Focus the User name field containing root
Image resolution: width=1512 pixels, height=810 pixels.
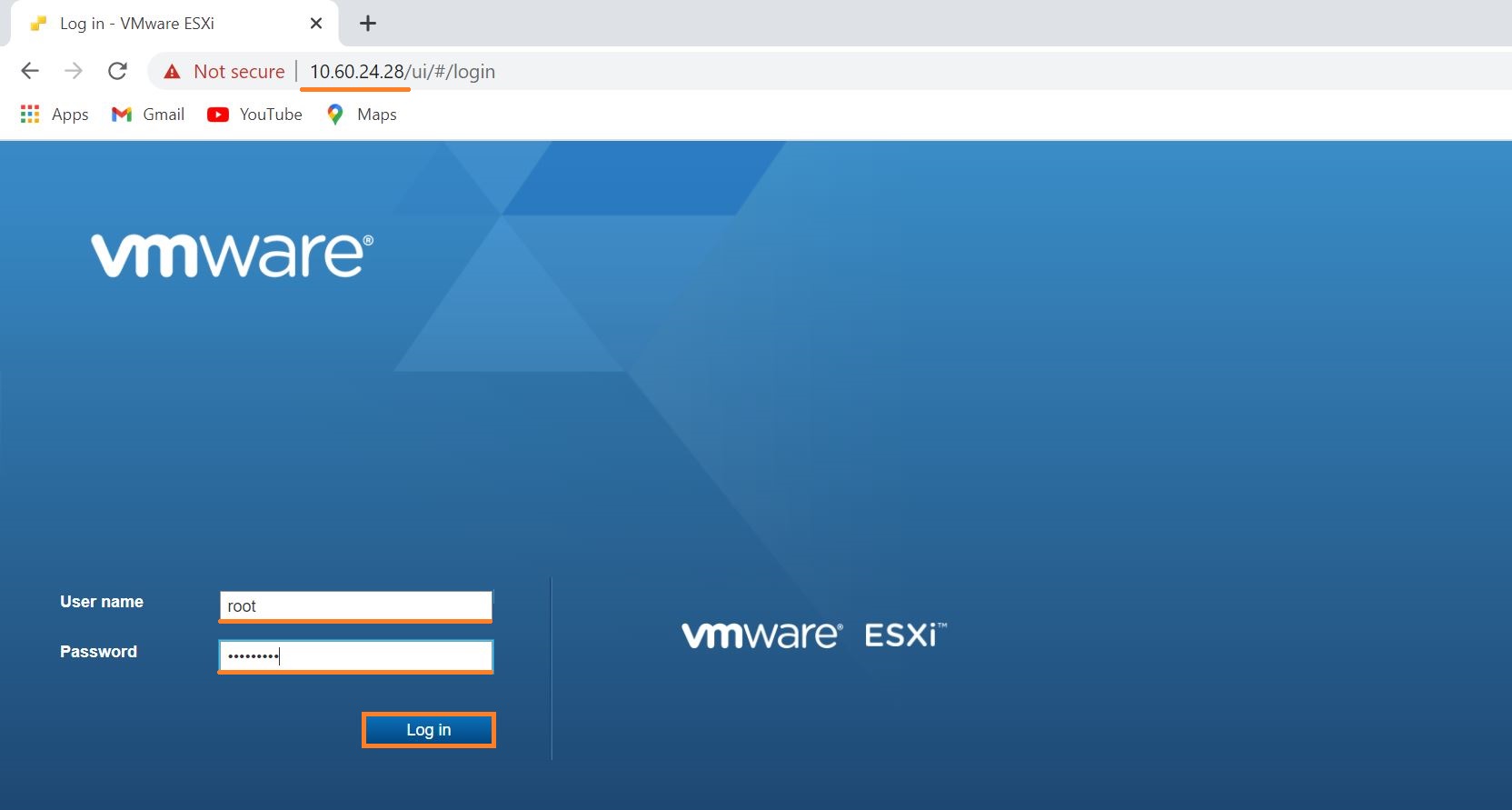click(355, 606)
